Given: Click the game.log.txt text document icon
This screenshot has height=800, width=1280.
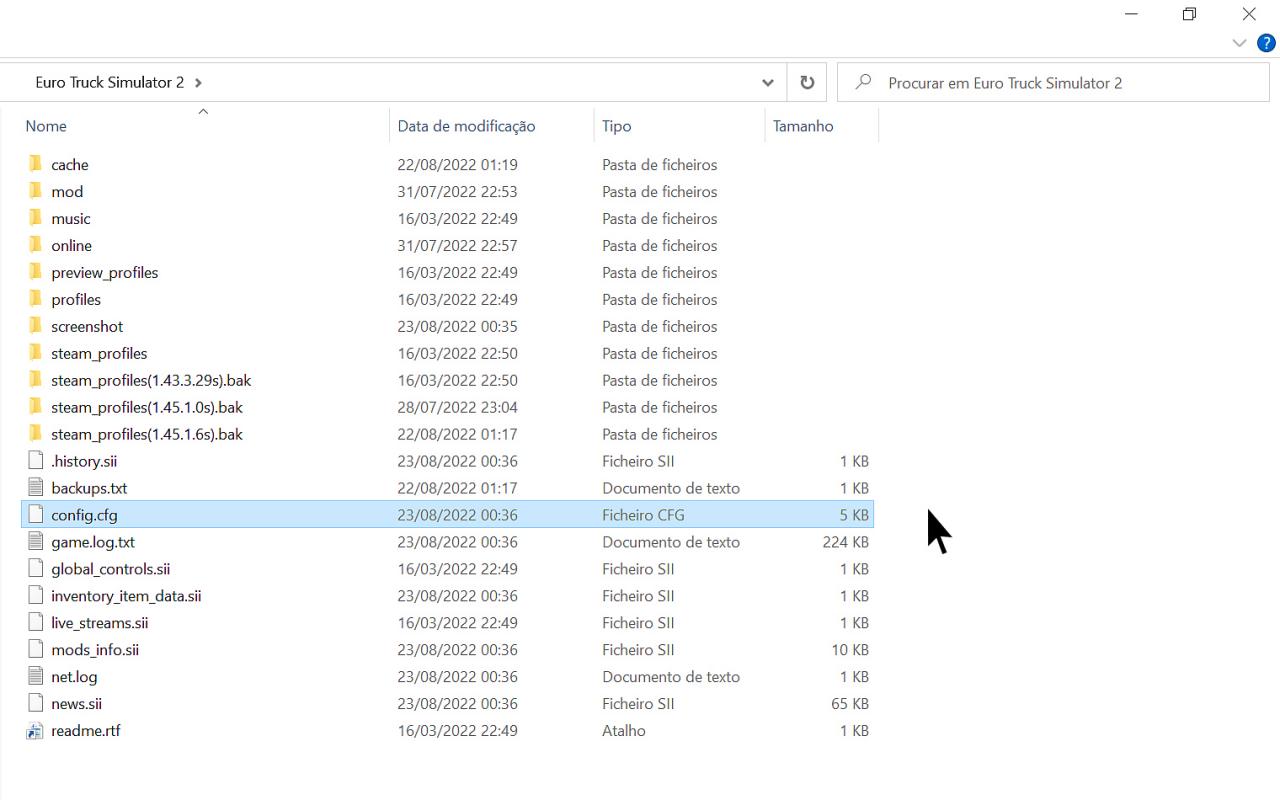Looking at the screenshot, I should [36, 542].
